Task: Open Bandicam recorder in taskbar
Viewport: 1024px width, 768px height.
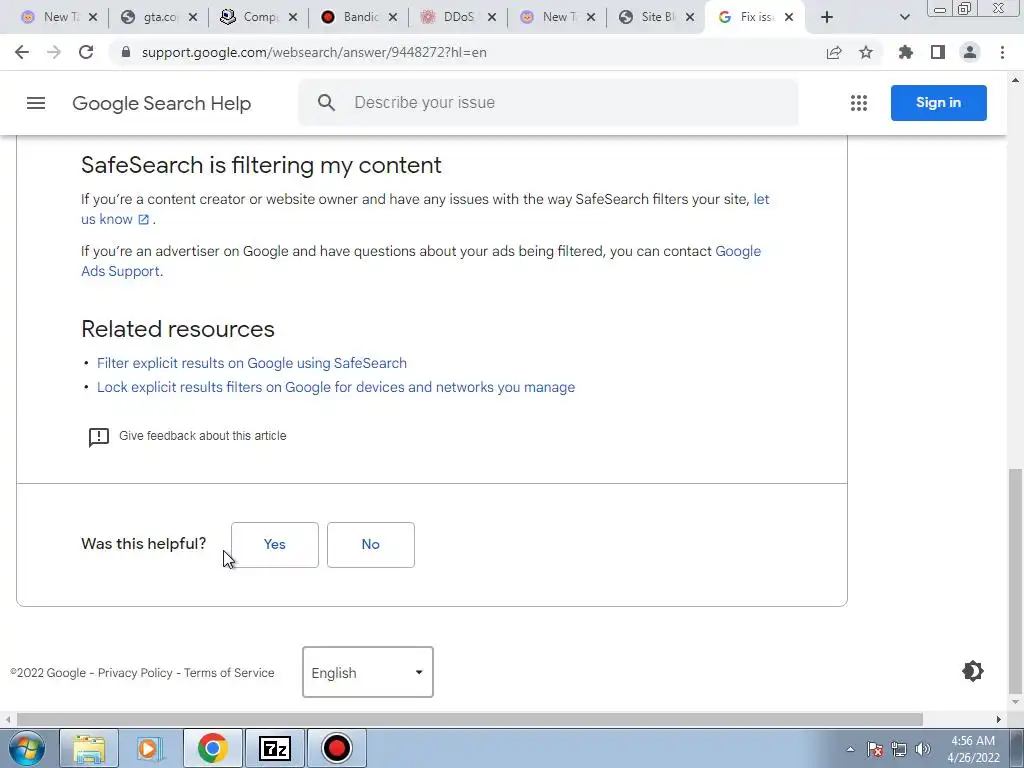Action: pos(336,748)
